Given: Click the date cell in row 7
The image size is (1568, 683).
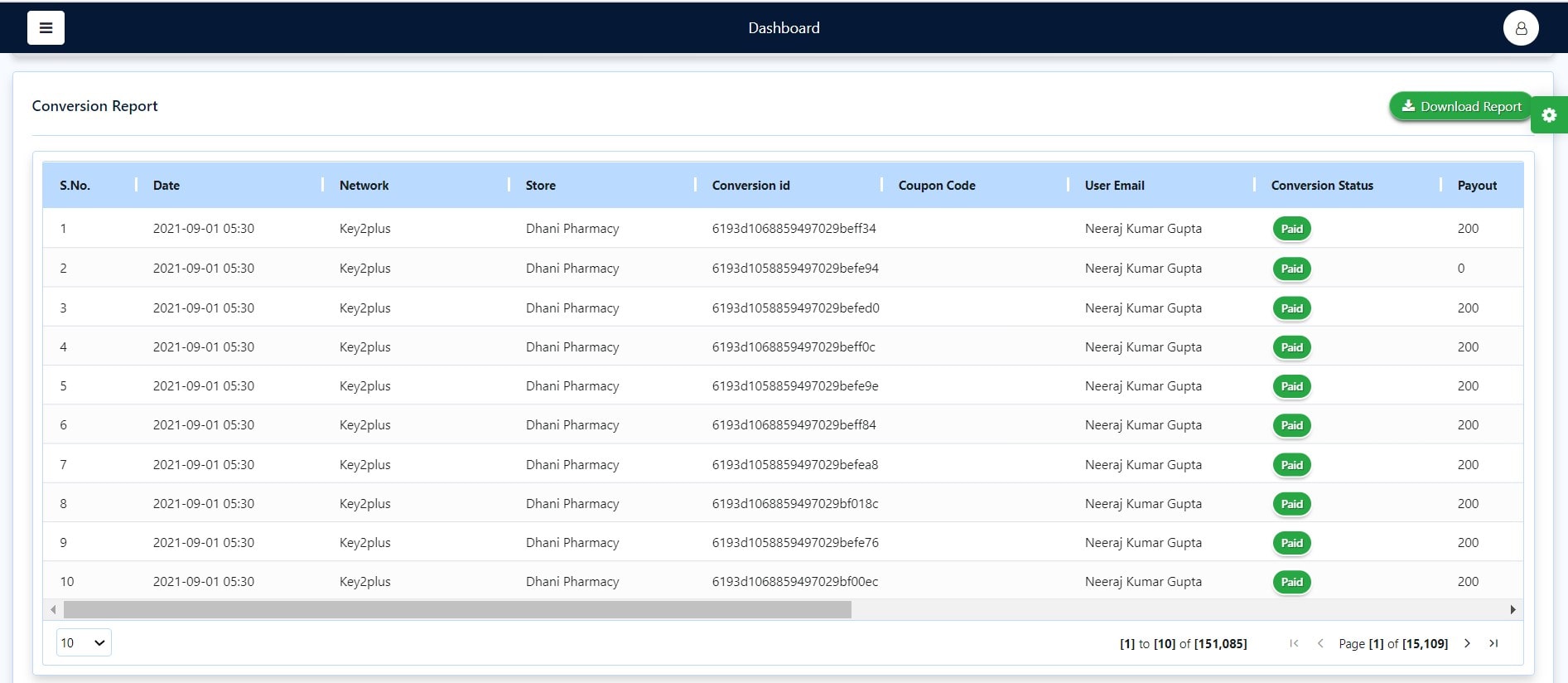Looking at the screenshot, I should coord(203,465).
